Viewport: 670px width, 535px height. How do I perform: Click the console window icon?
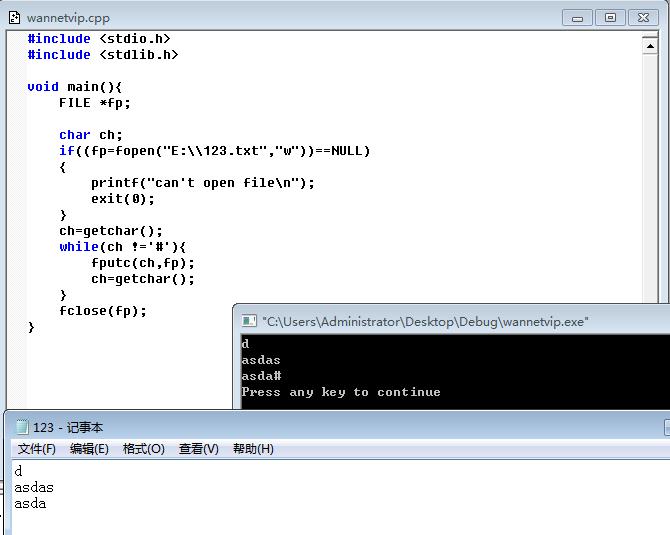coord(249,321)
